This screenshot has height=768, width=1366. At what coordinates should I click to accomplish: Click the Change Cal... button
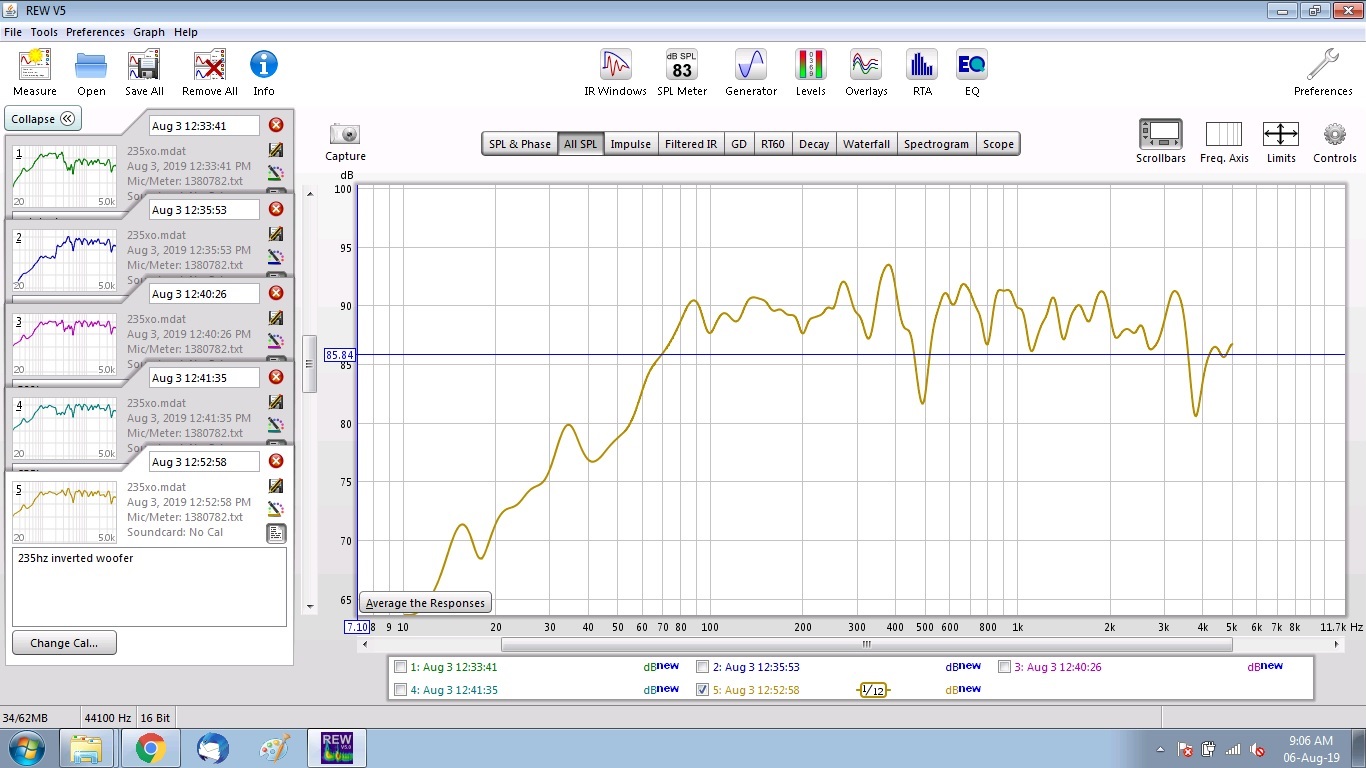[64, 643]
